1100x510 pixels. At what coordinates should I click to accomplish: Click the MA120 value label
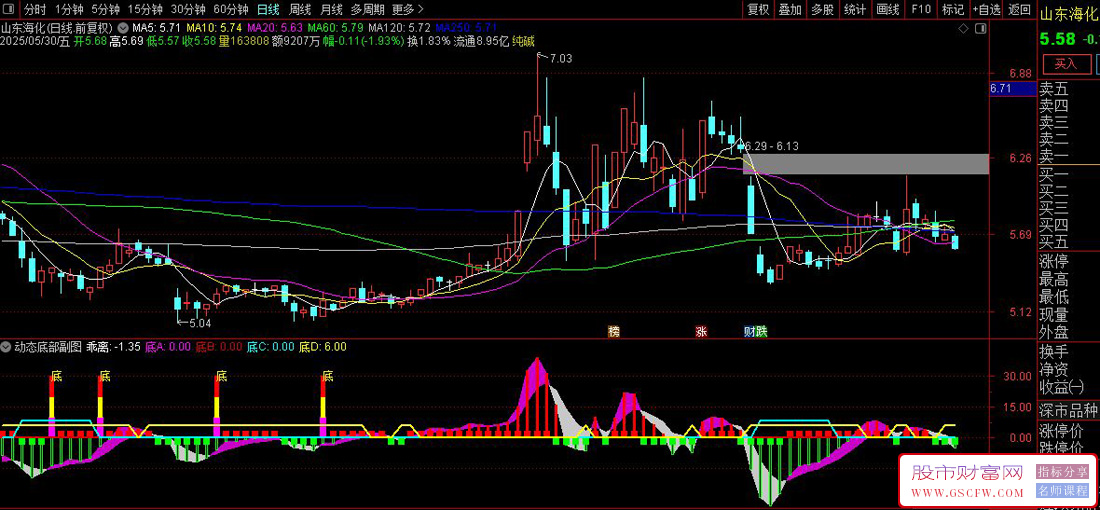[399, 28]
